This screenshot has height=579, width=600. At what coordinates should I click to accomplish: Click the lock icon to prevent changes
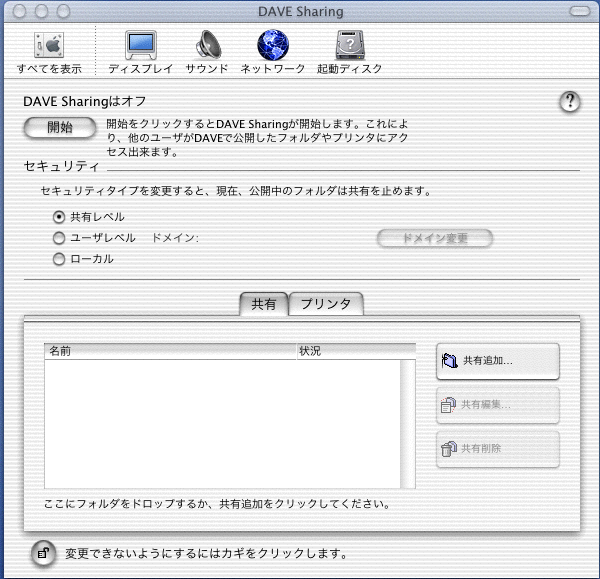pyautogui.click(x=43, y=553)
